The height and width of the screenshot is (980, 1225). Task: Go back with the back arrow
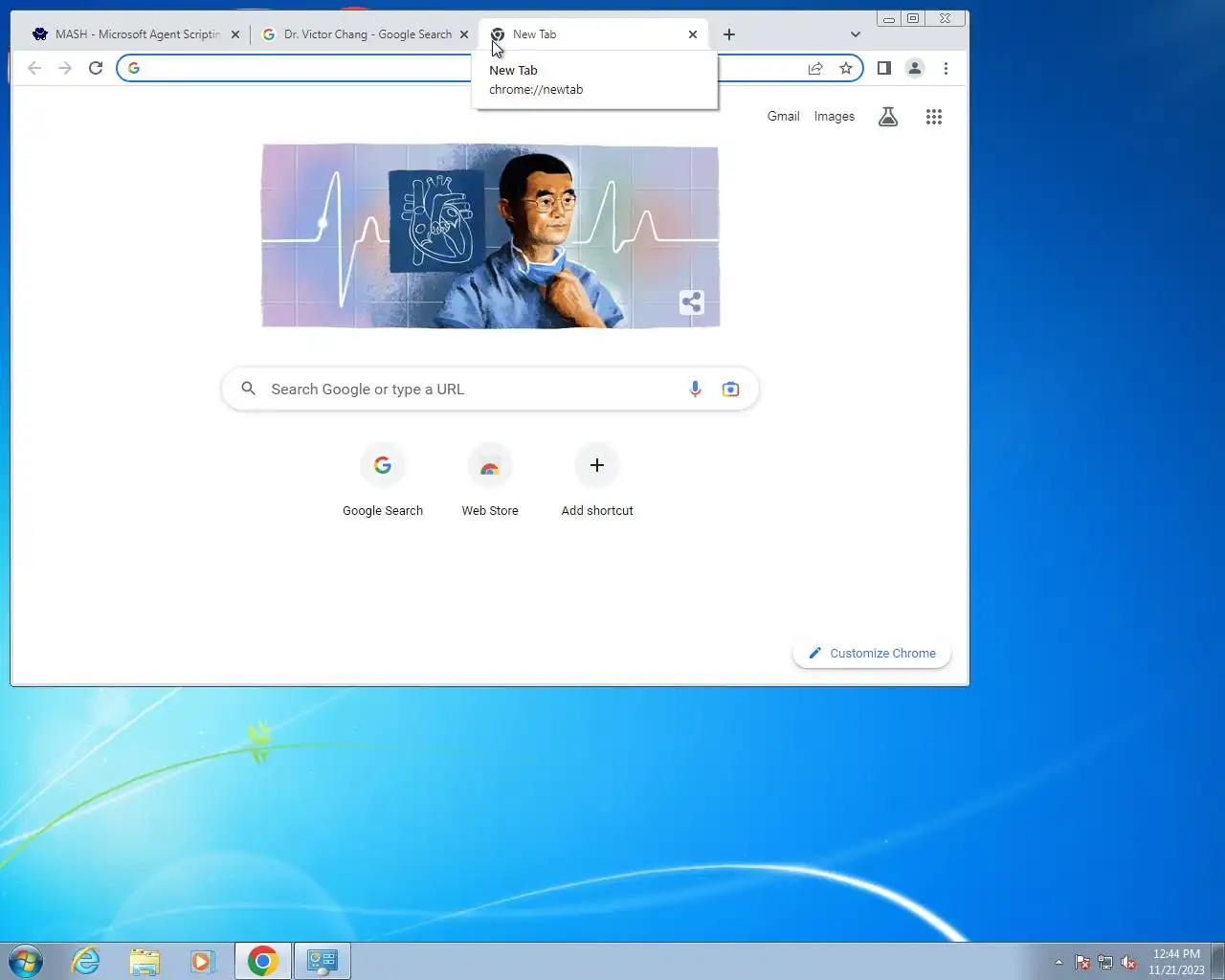coord(34,68)
